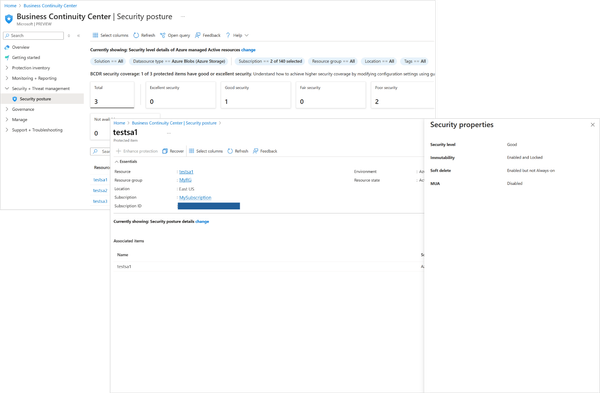Click the Home breadcrumb at the top
This screenshot has height=393, width=600.
[x=10, y=6]
